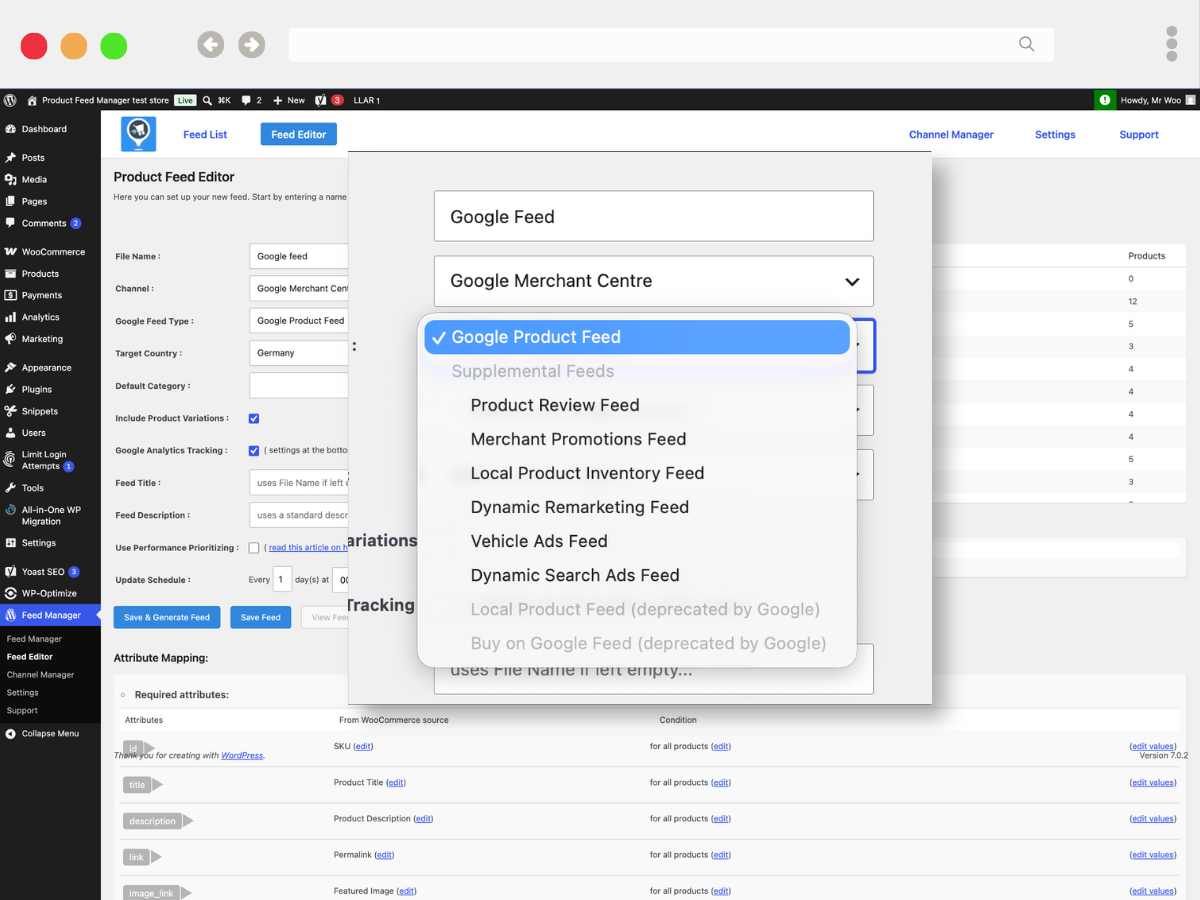Open Appearance via its brush icon
Screen dimensions: 1200x900
point(10,368)
